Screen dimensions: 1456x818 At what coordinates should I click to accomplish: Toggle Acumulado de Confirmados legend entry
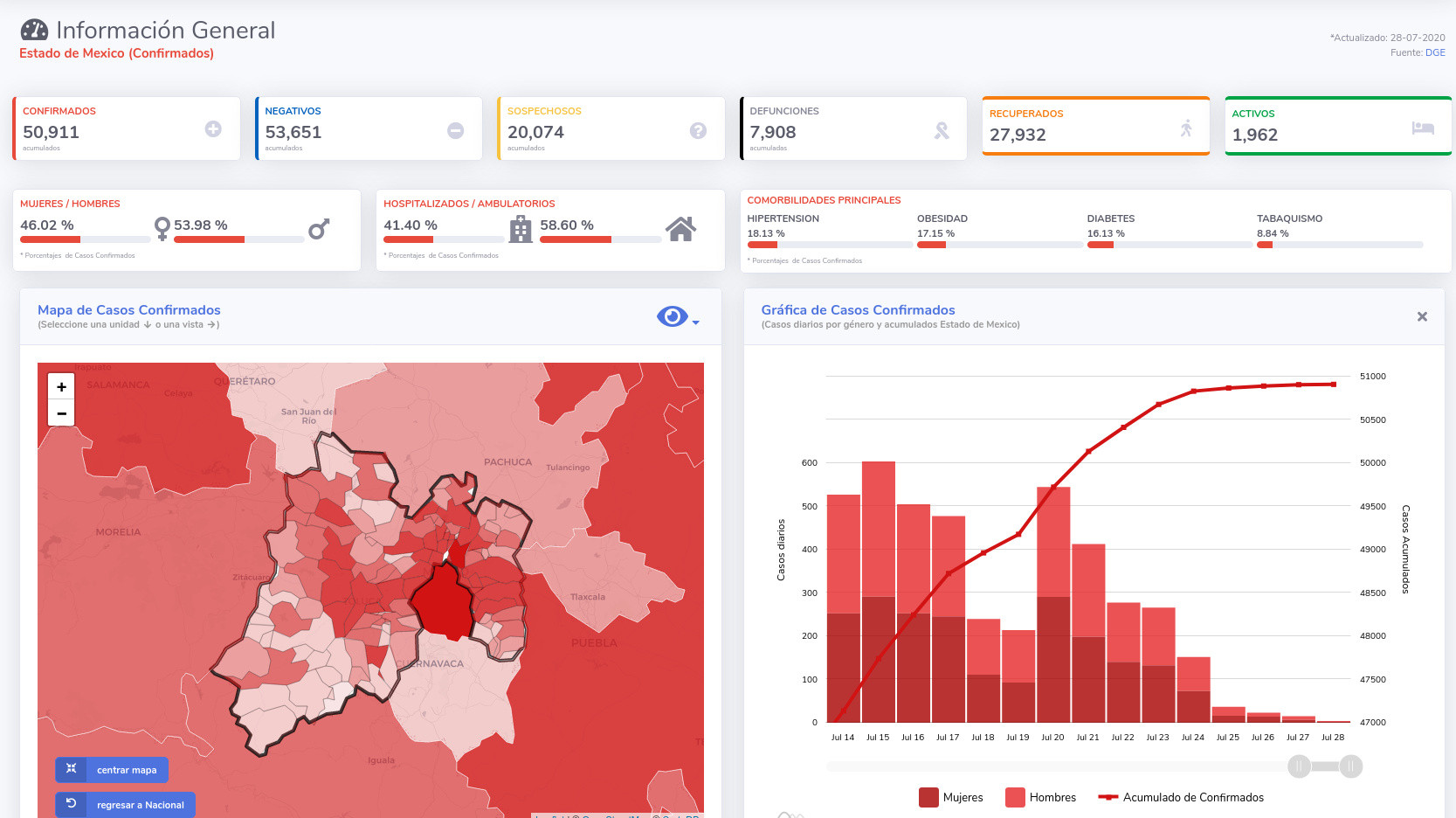point(1181,797)
